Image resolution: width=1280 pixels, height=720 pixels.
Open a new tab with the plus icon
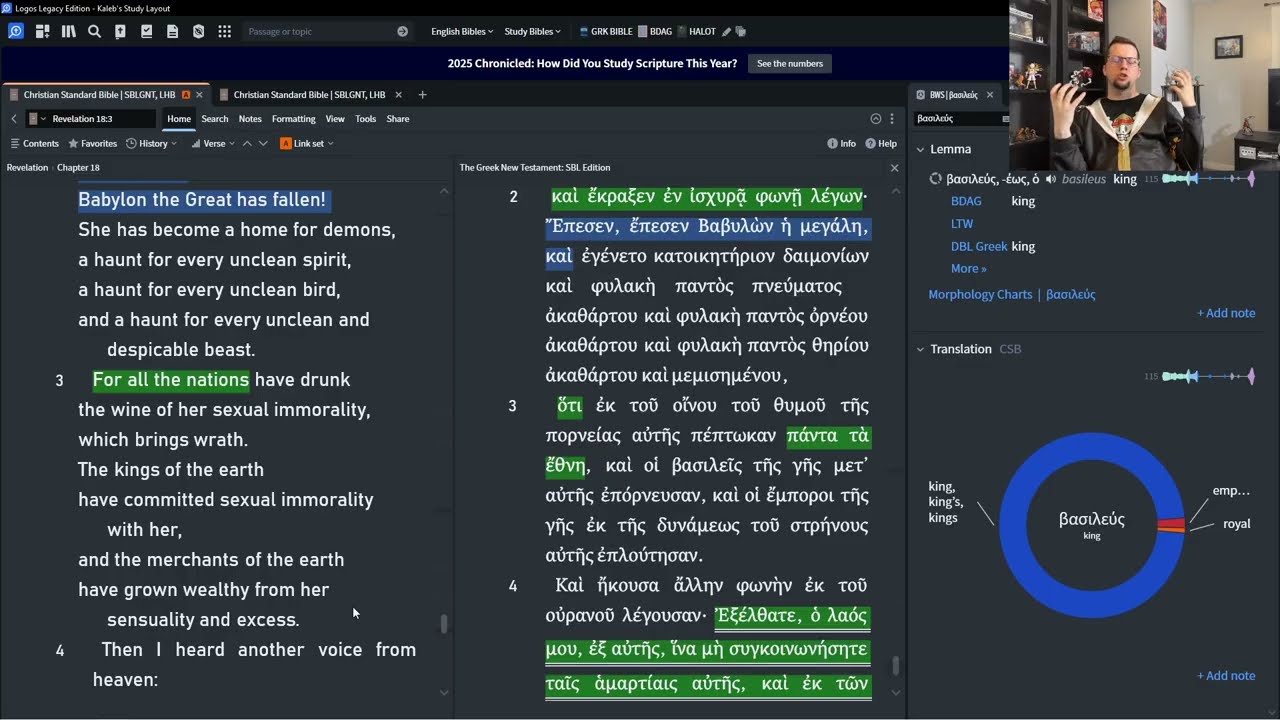422,95
